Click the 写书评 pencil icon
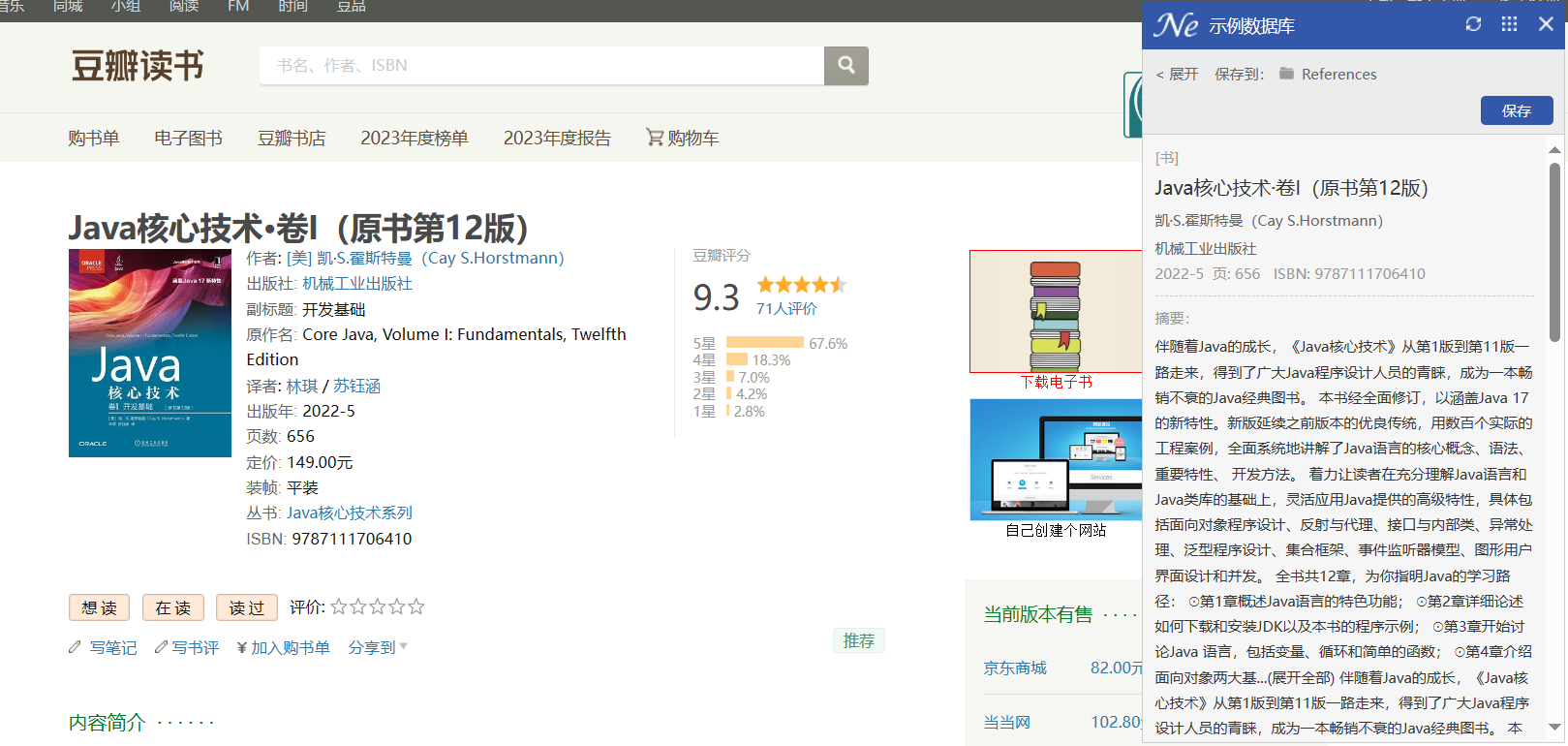The image size is (1568, 746). pos(161,647)
